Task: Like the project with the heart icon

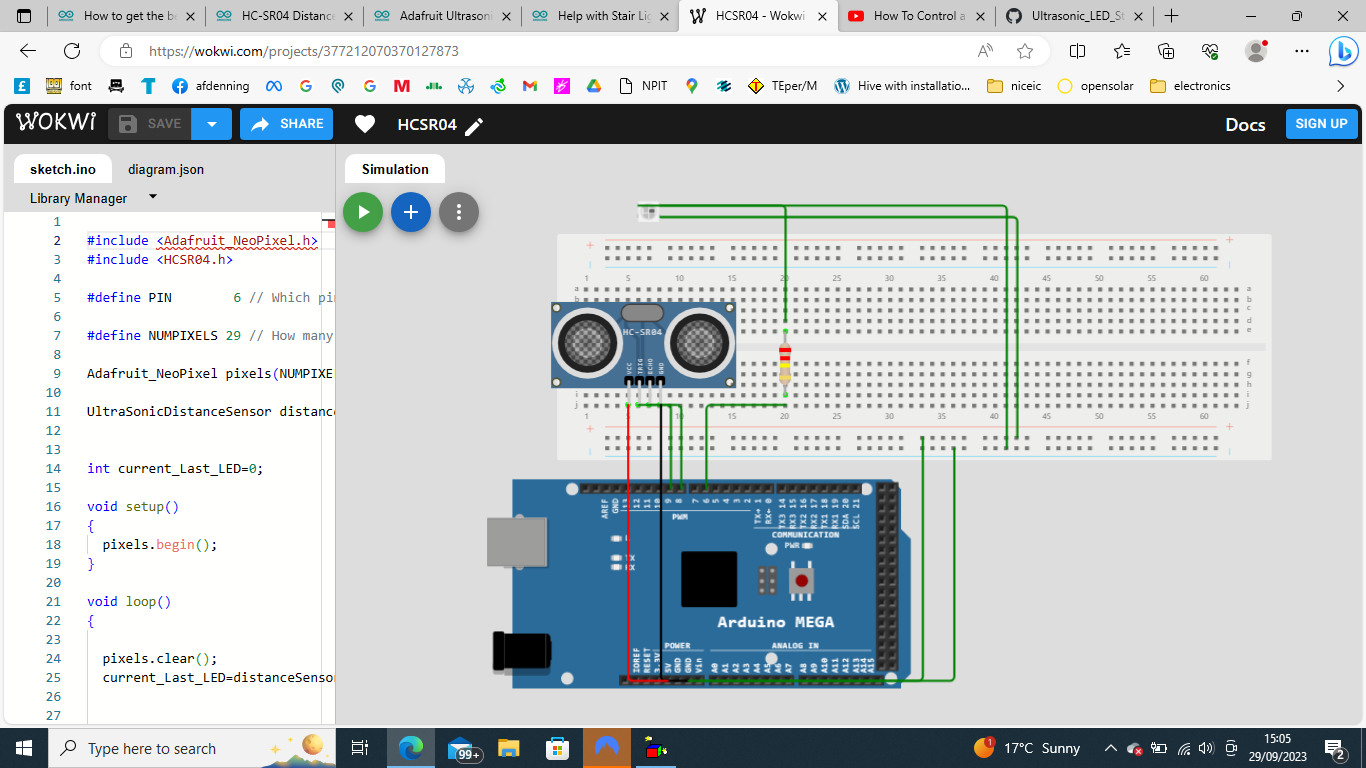Action: [365, 124]
